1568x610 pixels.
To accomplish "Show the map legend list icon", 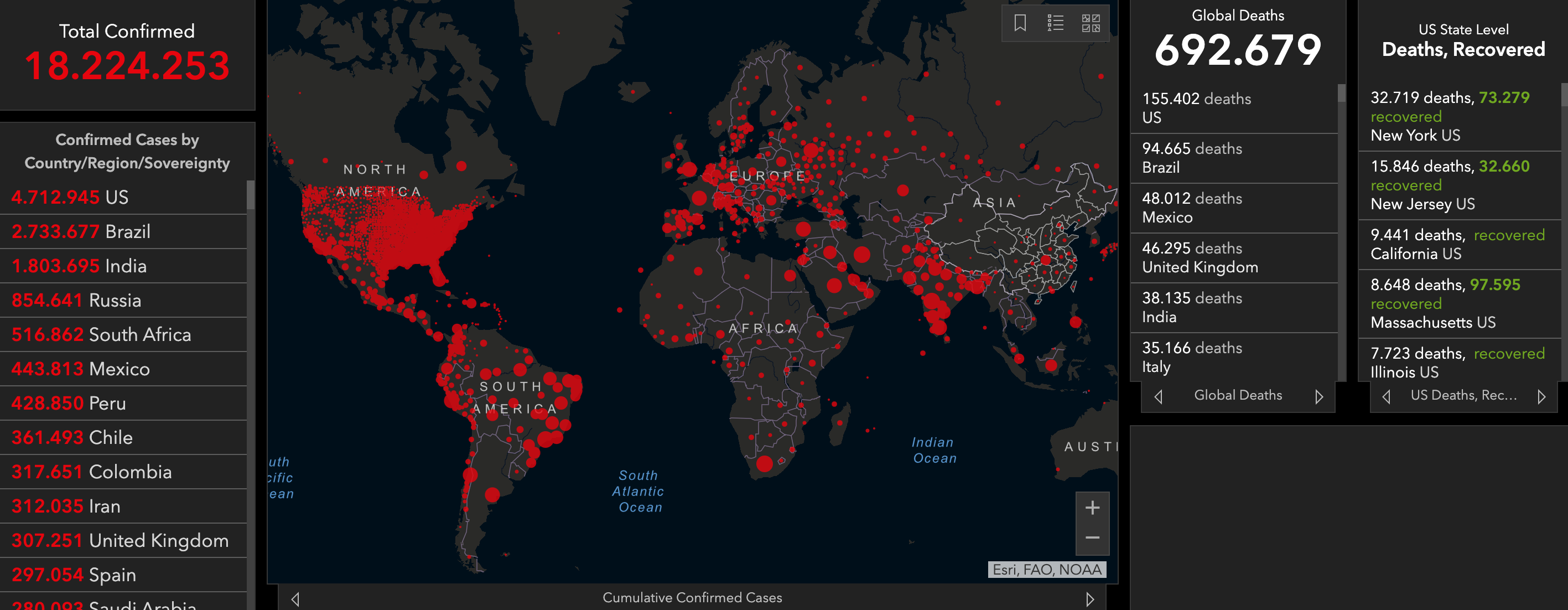I will point(1055,23).
